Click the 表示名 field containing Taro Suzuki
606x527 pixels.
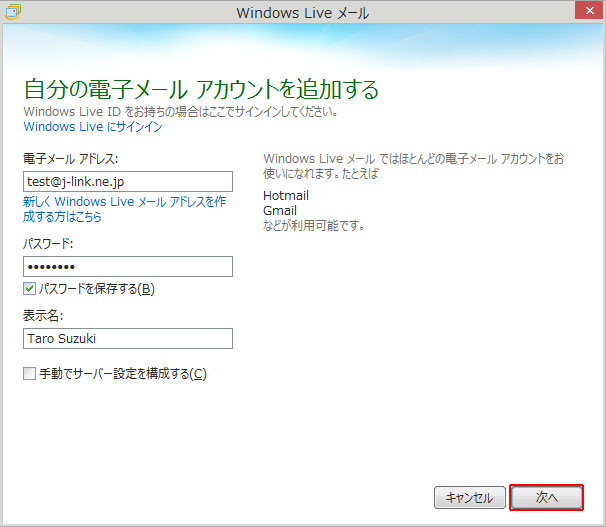(x=128, y=338)
